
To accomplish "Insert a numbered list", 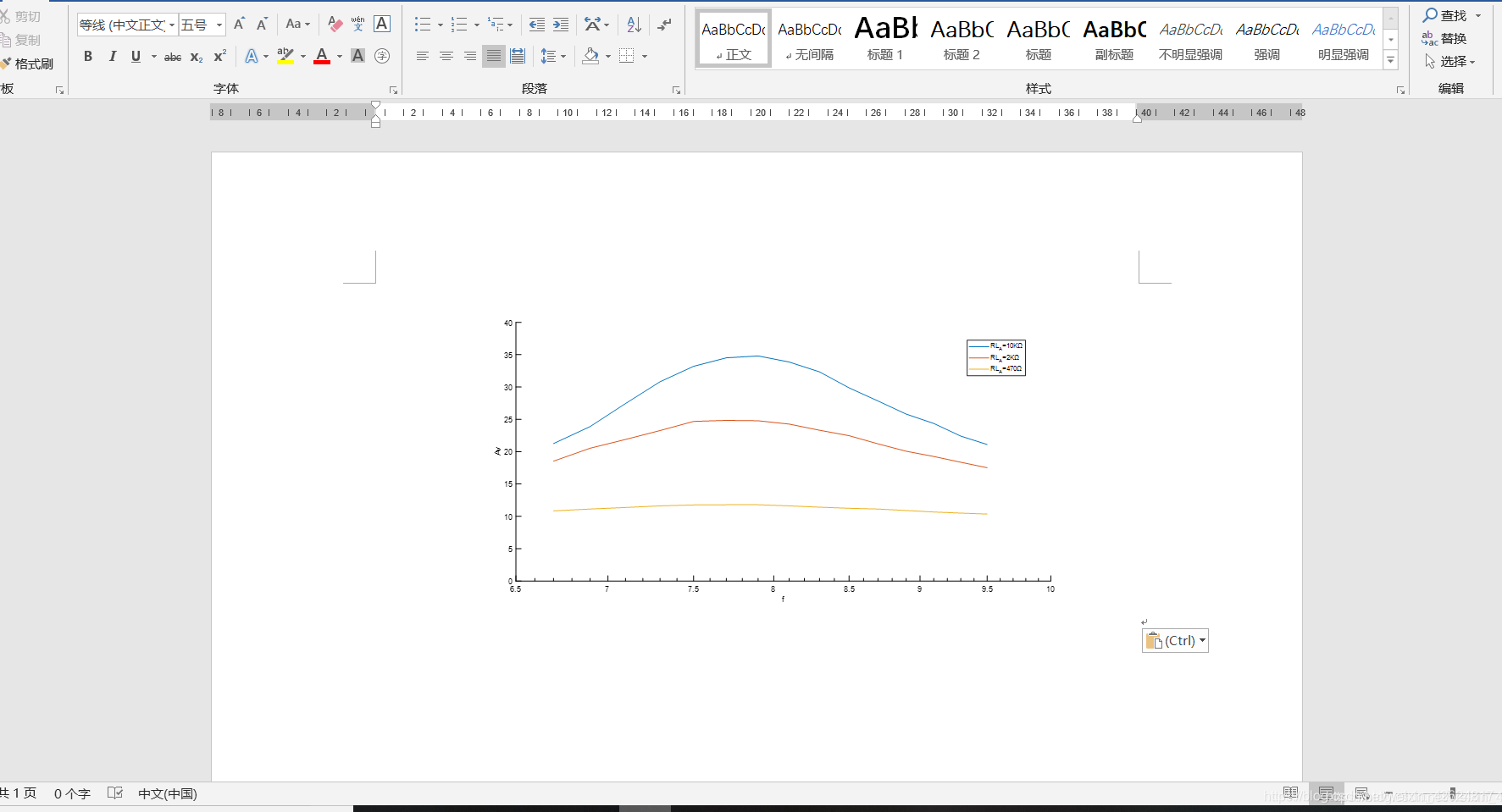I will (459, 25).
